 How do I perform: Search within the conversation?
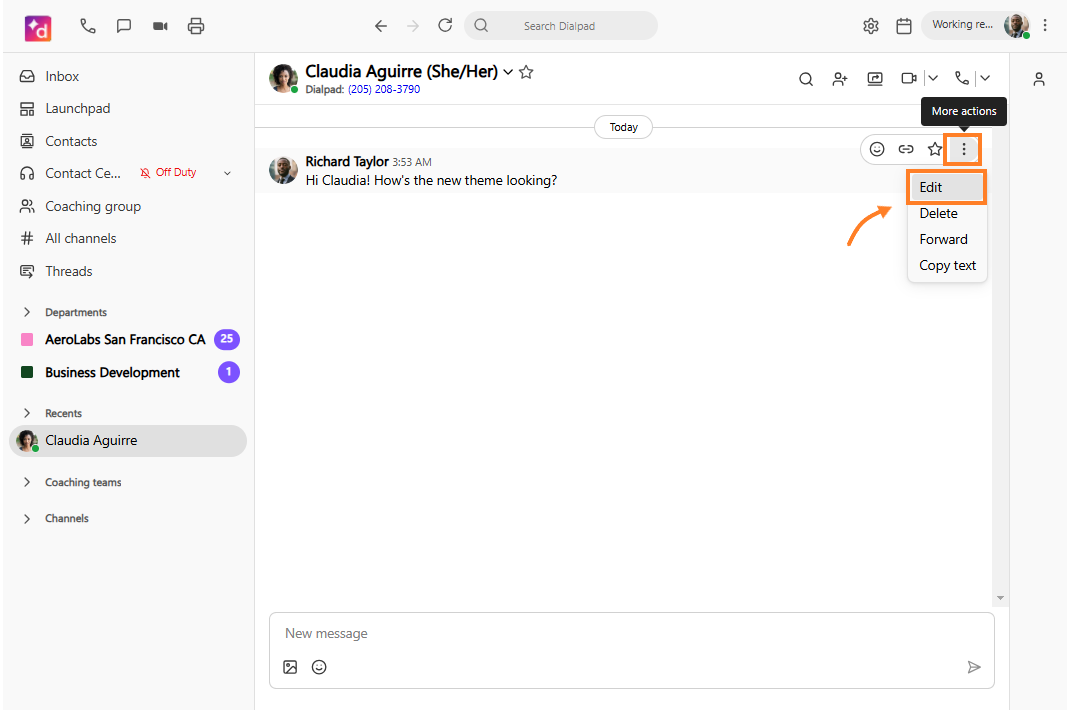(x=806, y=79)
